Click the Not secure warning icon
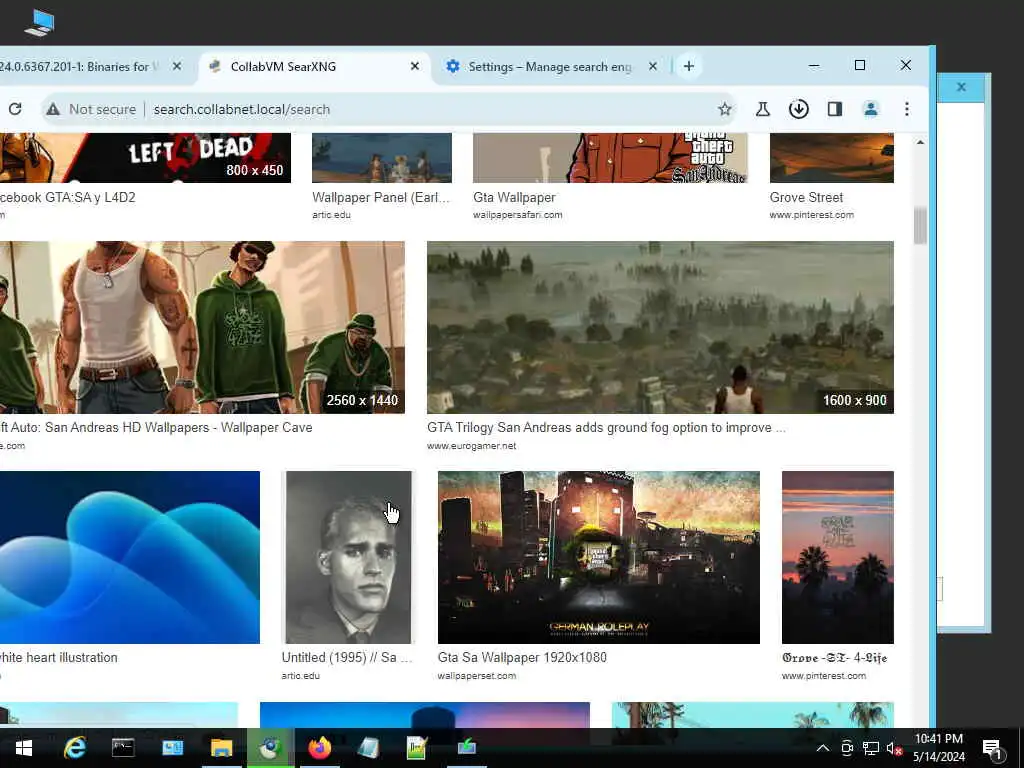The height and width of the screenshot is (768, 1024). click(x=54, y=109)
